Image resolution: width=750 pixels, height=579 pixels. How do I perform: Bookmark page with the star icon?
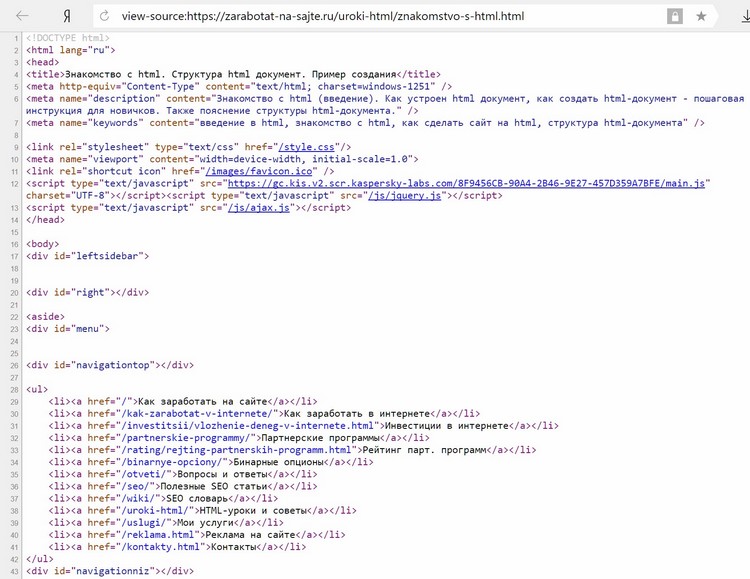pos(701,16)
